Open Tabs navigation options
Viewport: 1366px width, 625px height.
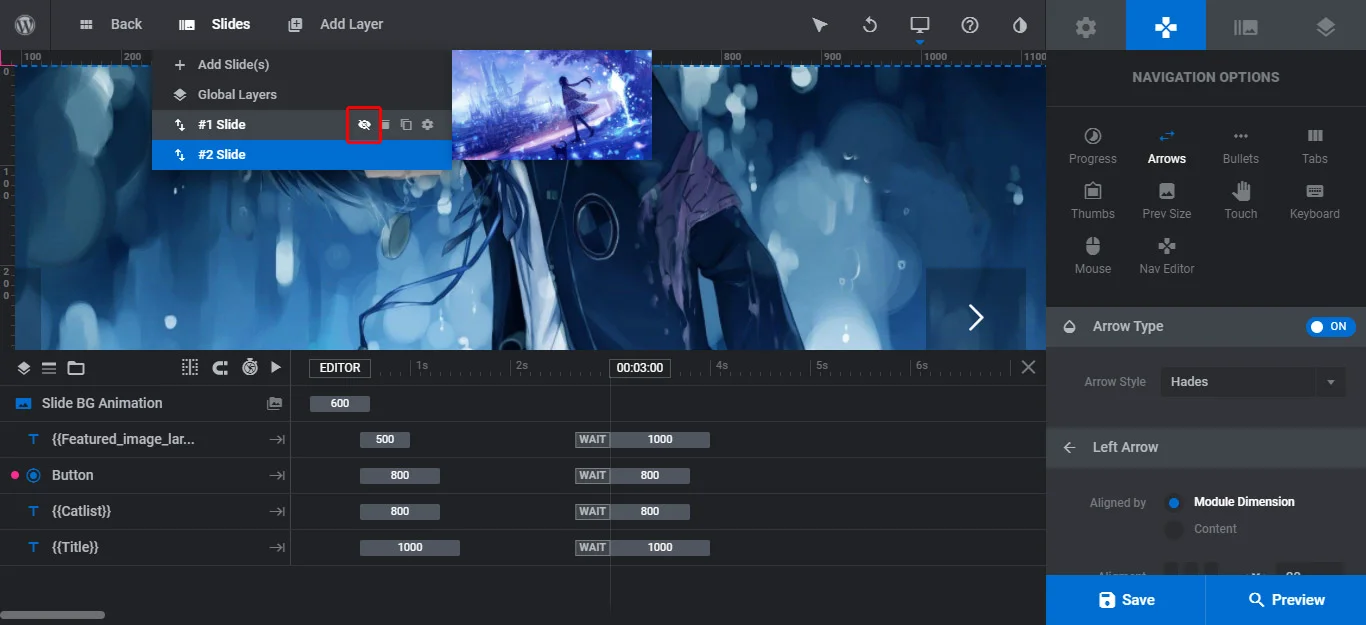pyautogui.click(x=1315, y=146)
